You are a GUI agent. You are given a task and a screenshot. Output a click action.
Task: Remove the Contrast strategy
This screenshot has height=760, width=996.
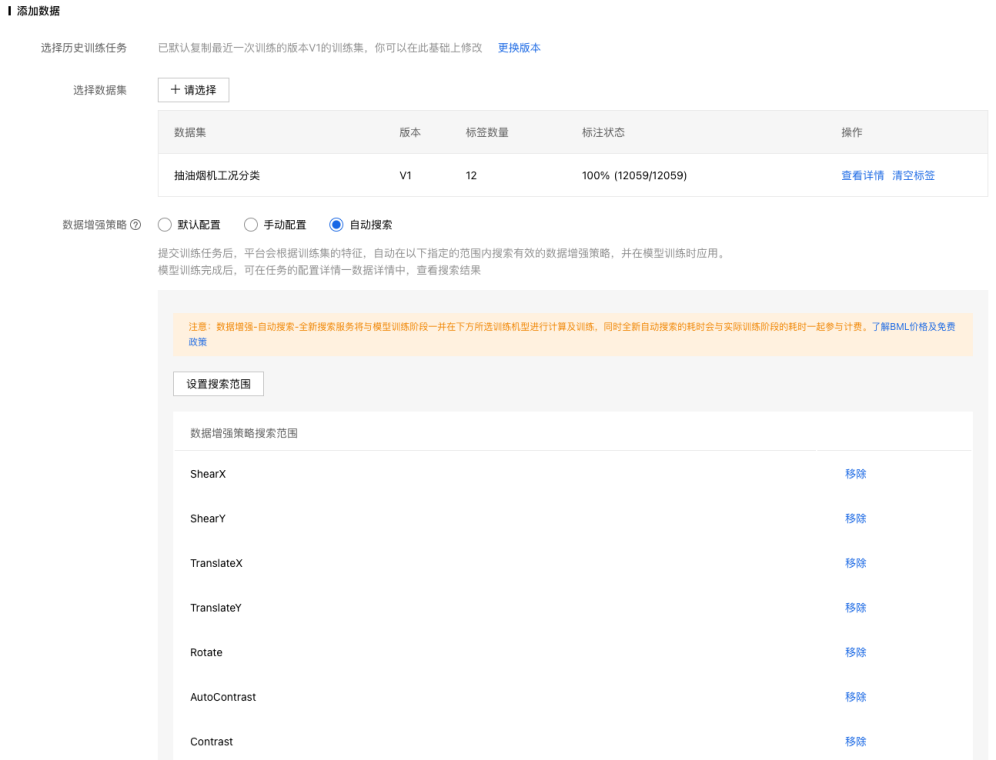click(855, 742)
